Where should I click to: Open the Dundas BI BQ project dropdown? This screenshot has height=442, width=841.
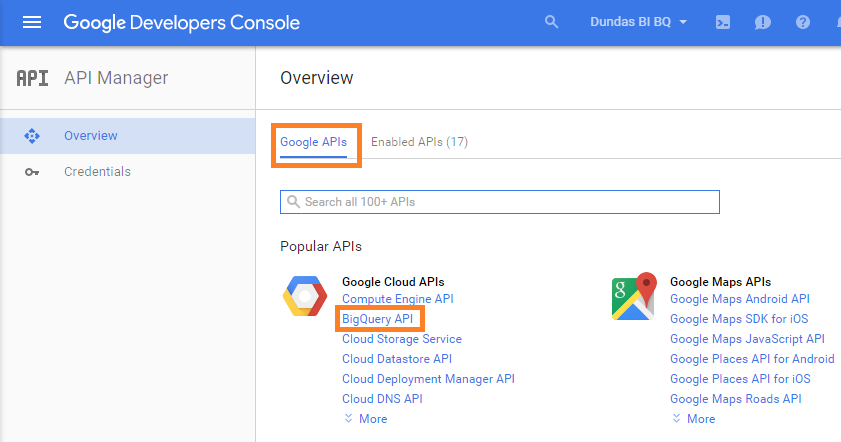pyautogui.click(x=638, y=22)
